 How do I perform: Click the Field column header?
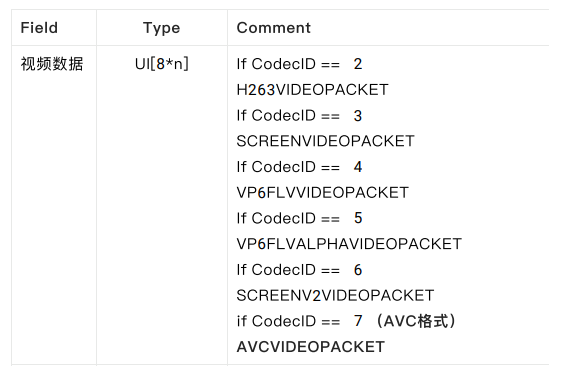[x=39, y=28]
